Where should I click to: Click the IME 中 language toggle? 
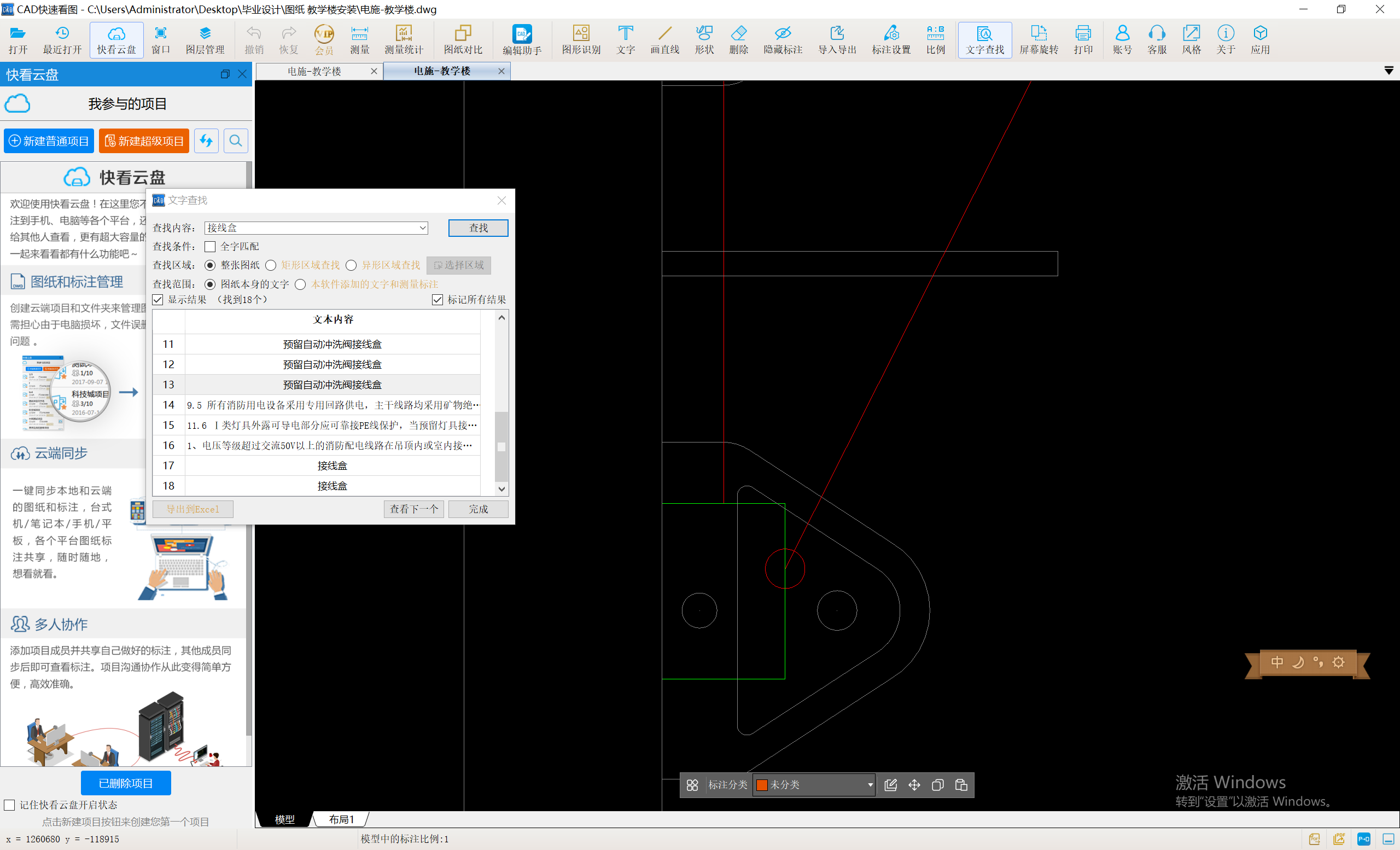point(1277,662)
